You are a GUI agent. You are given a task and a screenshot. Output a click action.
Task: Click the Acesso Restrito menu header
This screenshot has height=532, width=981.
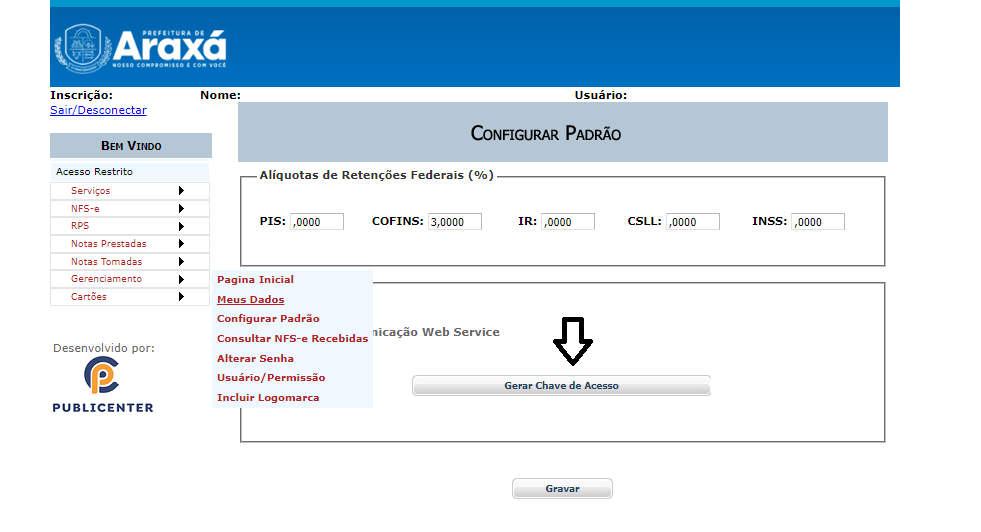coord(130,171)
